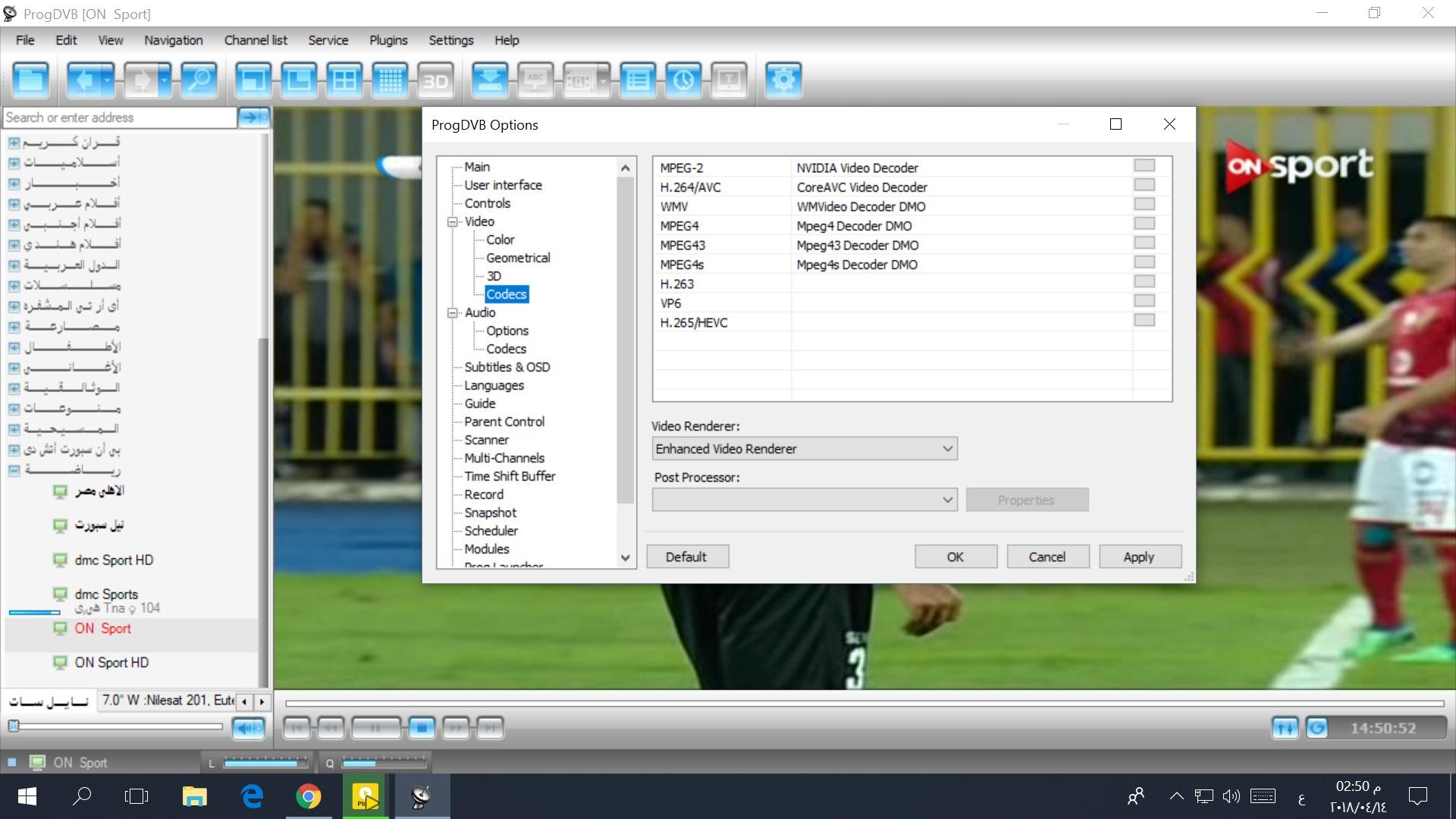This screenshot has height=819, width=1456.
Task: Toggle the MPEG-2 codec row button
Action: [1144, 165]
